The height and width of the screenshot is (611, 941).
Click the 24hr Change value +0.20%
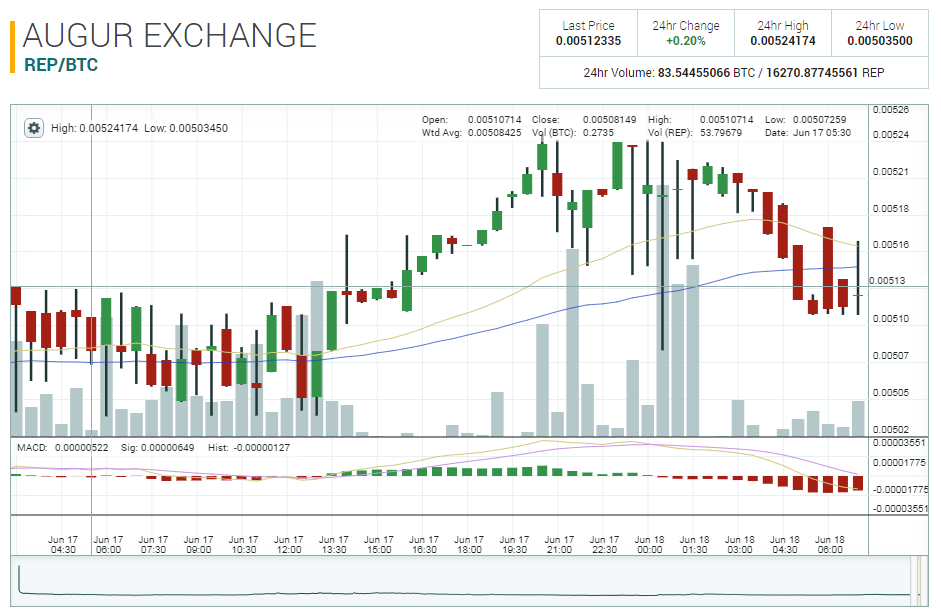(x=685, y=41)
